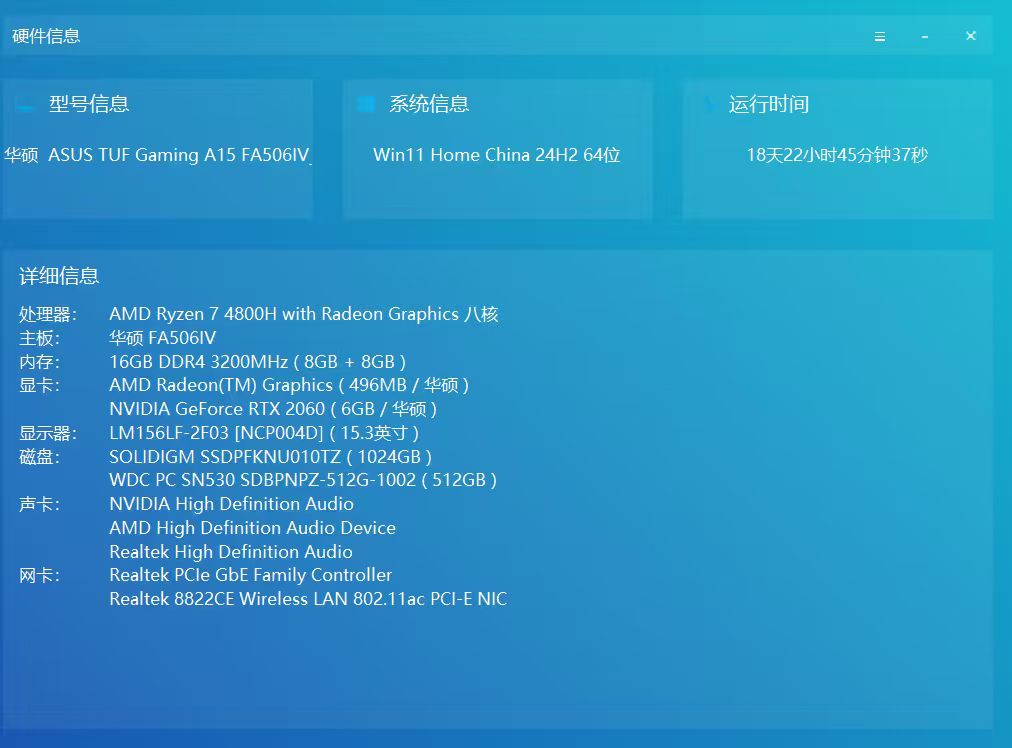The height and width of the screenshot is (748, 1012).
Task: Select the AMD Ryzen 7 4800H processor line
Action: [304, 314]
